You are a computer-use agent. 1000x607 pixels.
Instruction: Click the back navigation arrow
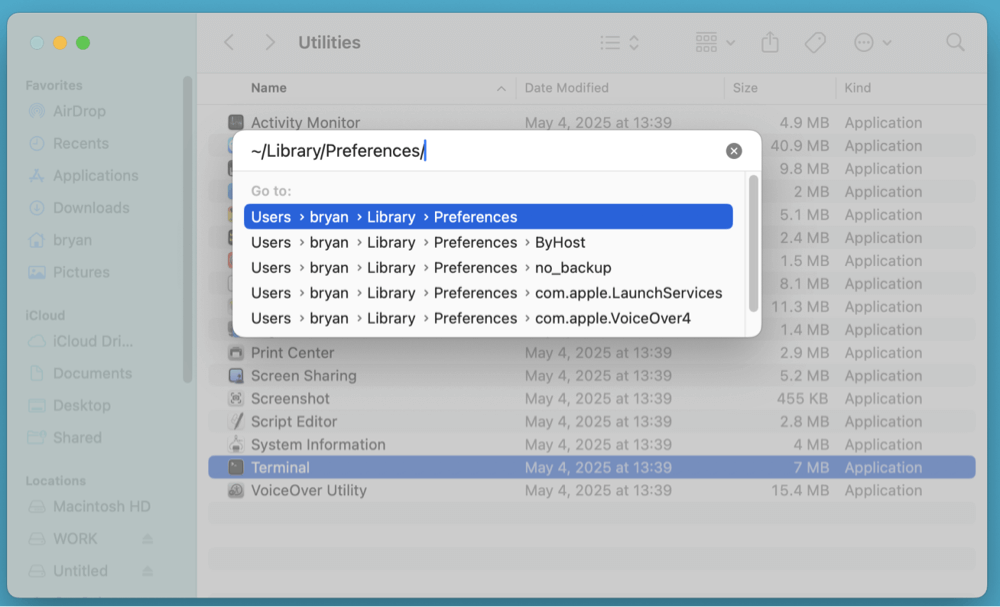point(229,42)
